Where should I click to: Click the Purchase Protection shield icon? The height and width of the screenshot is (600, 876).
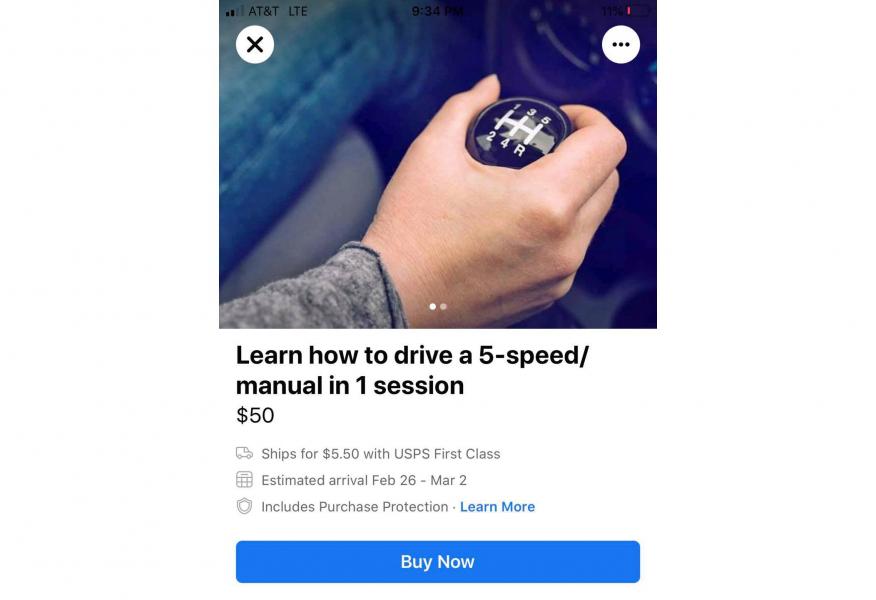(x=244, y=506)
